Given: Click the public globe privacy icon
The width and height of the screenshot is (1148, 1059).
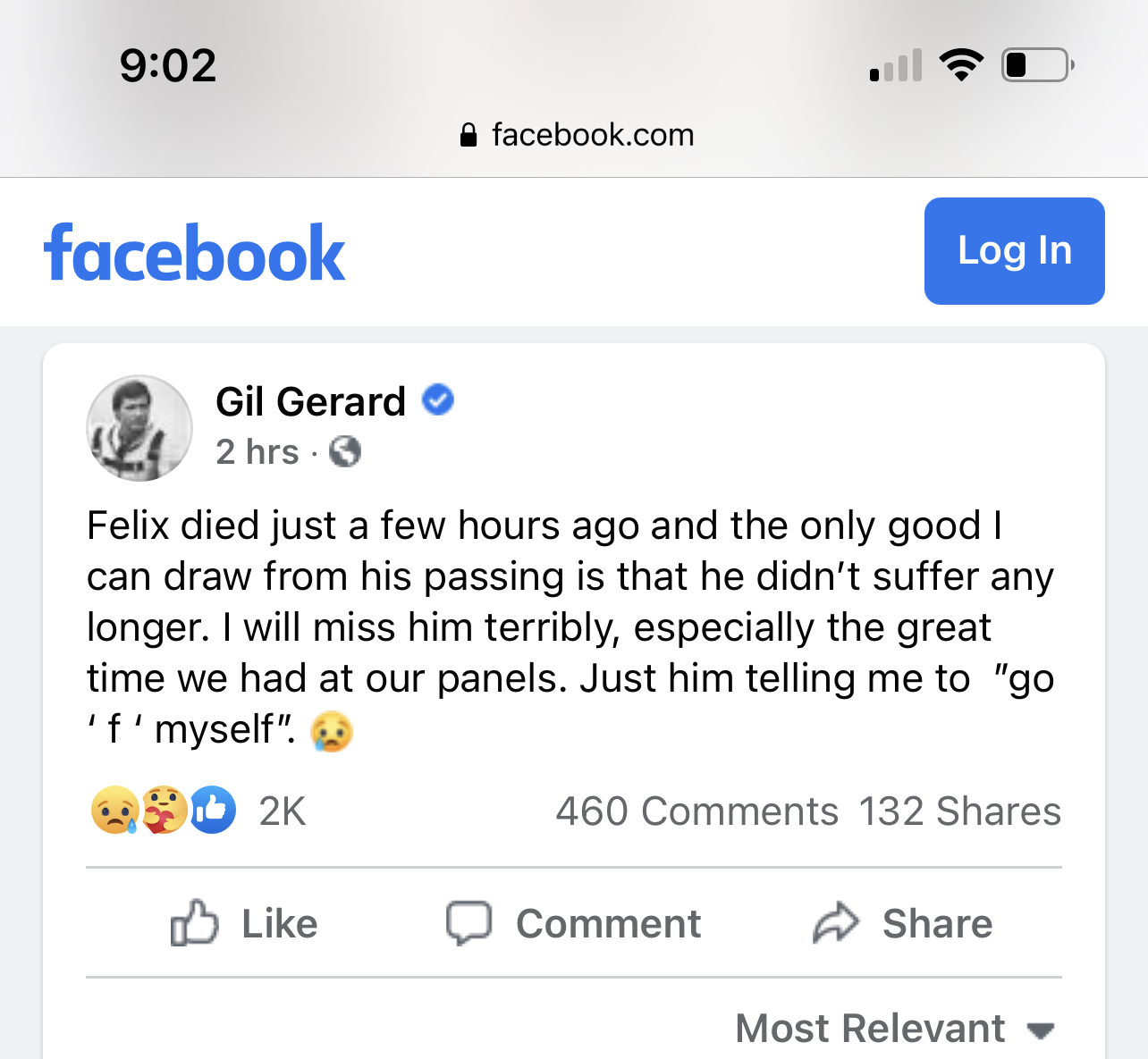Looking at the screenshot, I should point(345,452).
